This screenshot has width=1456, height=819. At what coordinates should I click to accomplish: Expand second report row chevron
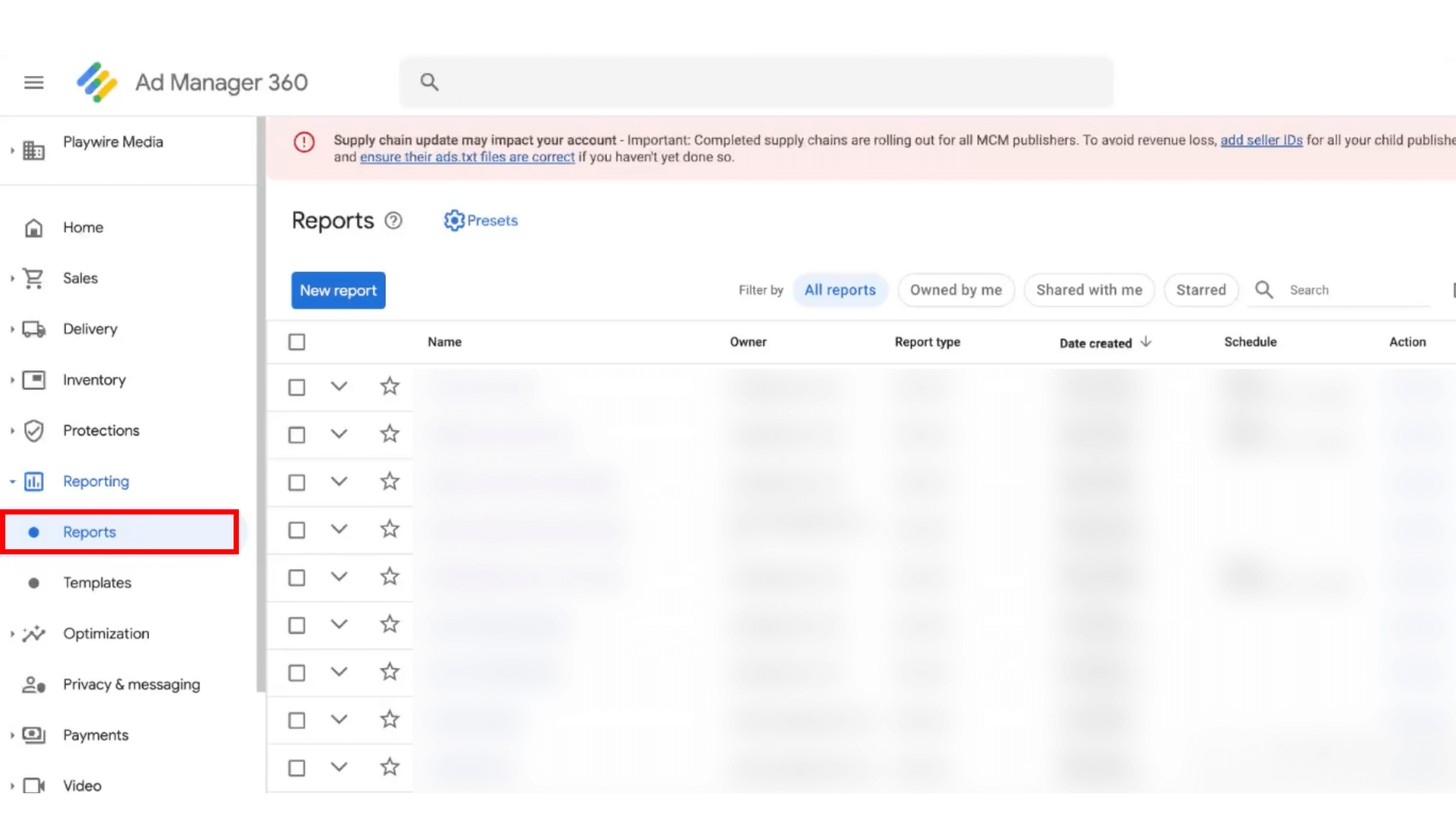(x=338, y=434)
